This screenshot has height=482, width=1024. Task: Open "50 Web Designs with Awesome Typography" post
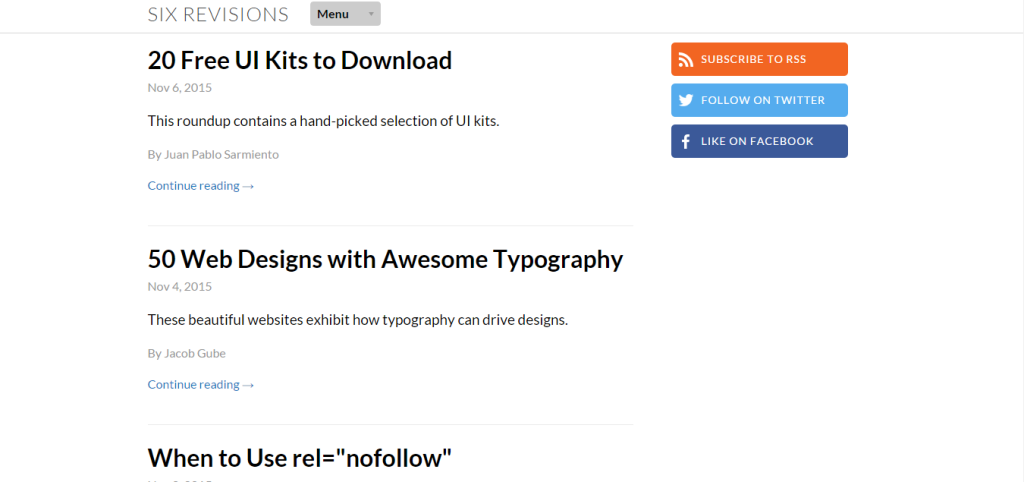click(385, 259)
